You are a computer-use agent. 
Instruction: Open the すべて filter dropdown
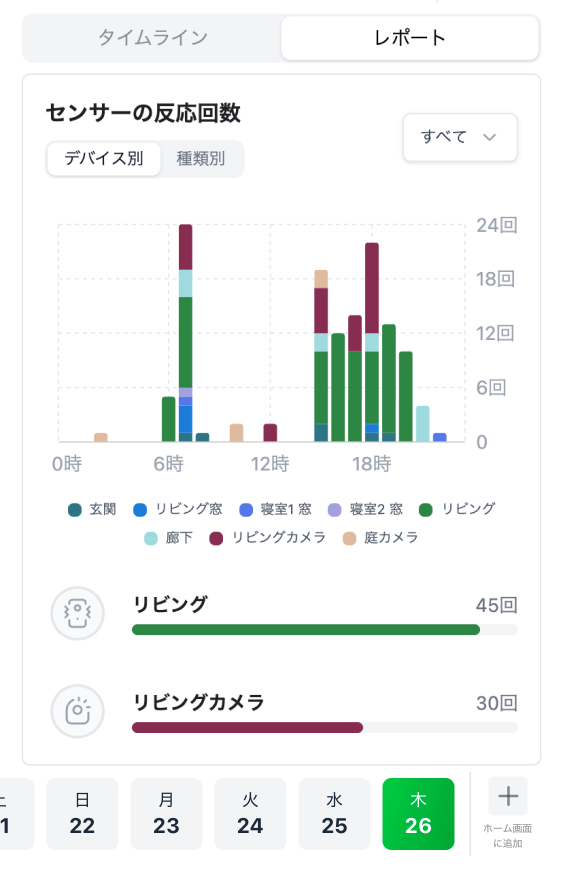(460, 137)
